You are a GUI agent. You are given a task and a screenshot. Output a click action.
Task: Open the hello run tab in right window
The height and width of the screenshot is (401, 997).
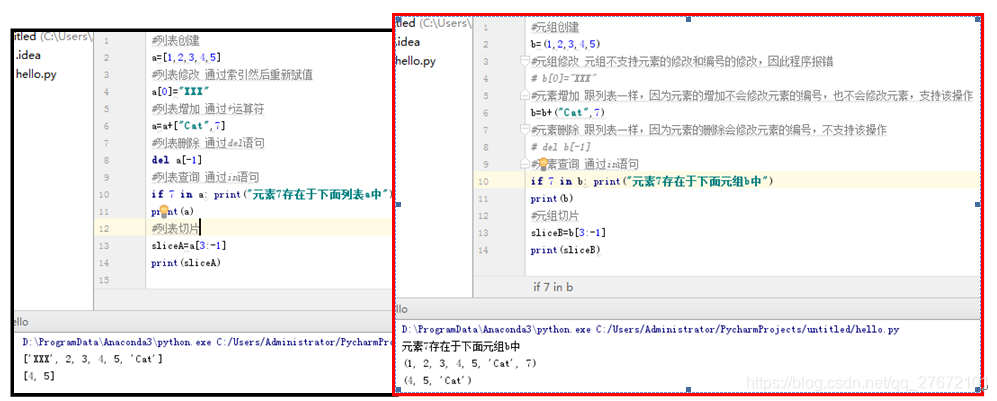click(x=402, y=309)
